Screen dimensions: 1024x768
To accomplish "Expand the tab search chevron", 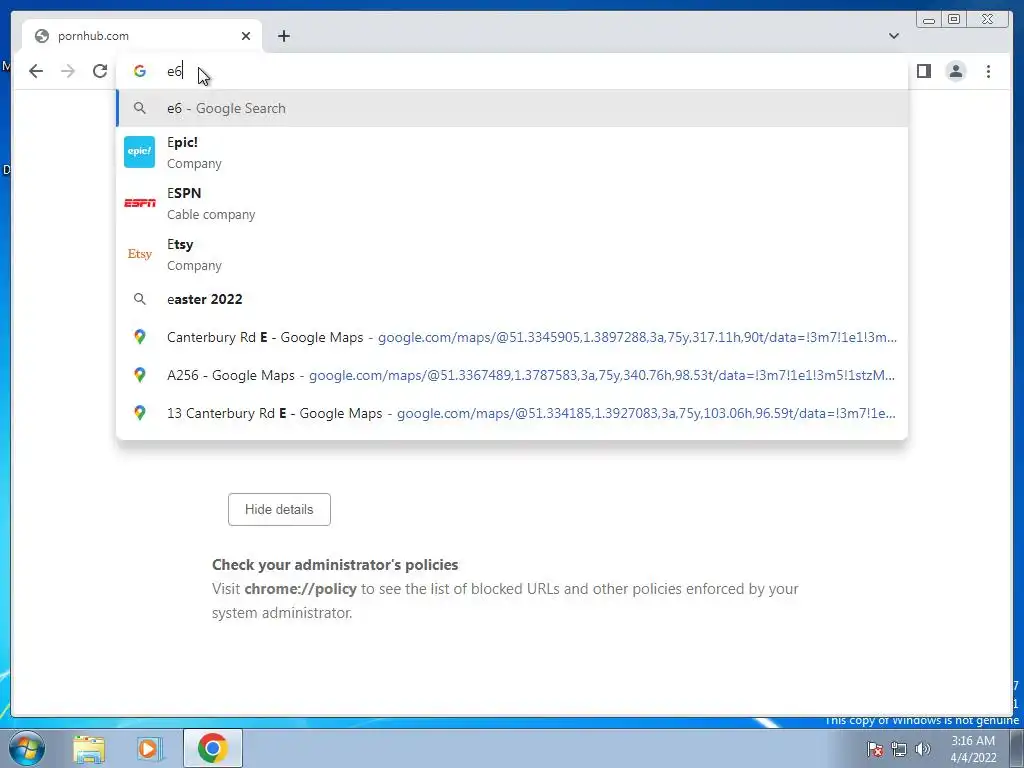I will point(893,36).
